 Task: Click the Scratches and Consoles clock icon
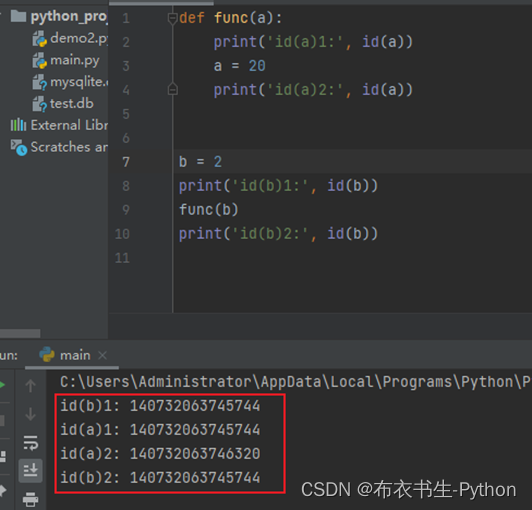19,147
